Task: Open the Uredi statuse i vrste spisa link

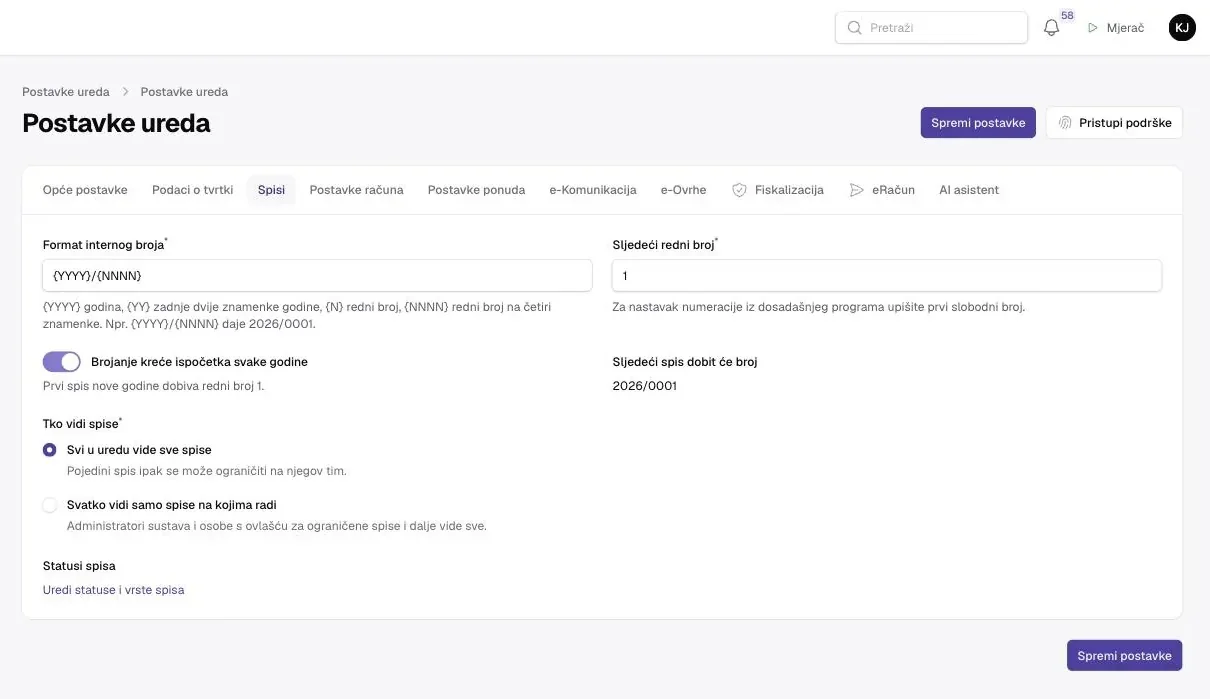Action: (114, 590)
